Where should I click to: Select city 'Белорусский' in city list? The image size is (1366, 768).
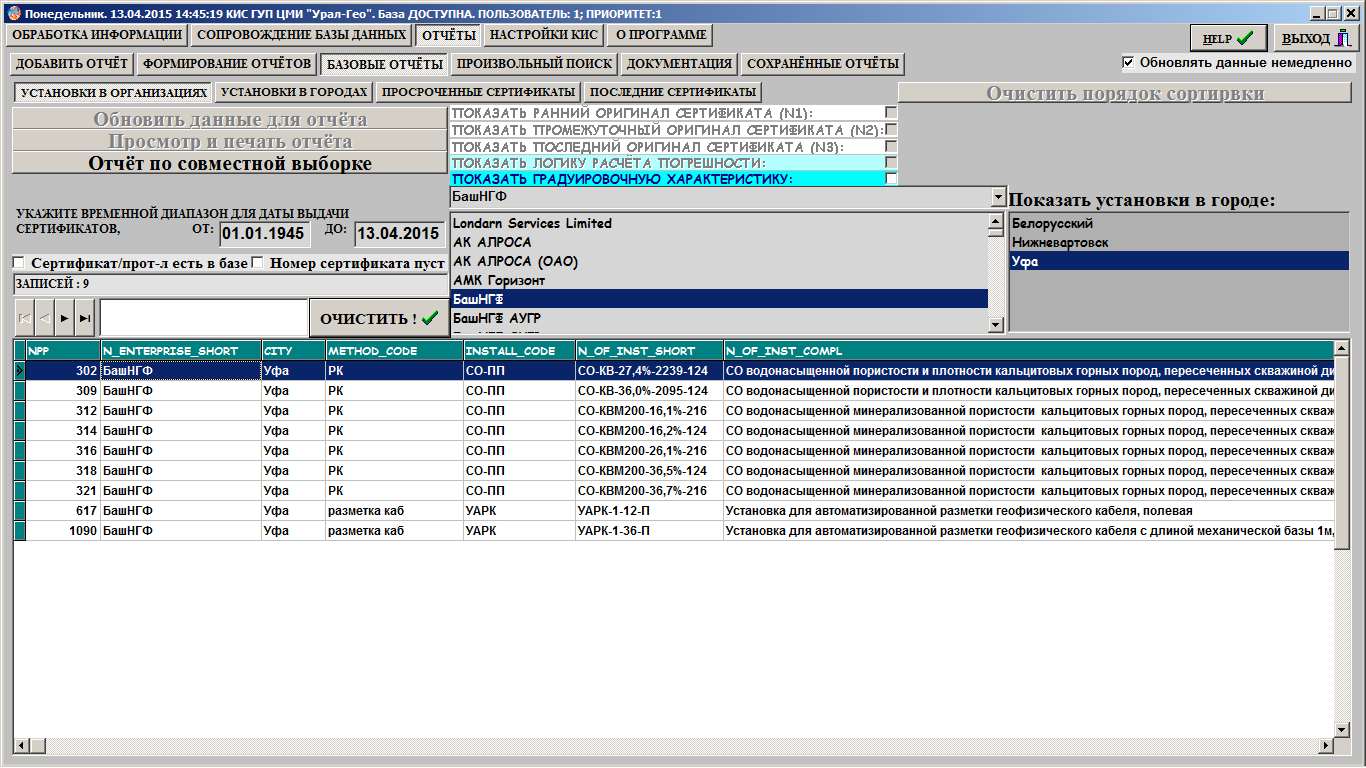(1179, 223)
